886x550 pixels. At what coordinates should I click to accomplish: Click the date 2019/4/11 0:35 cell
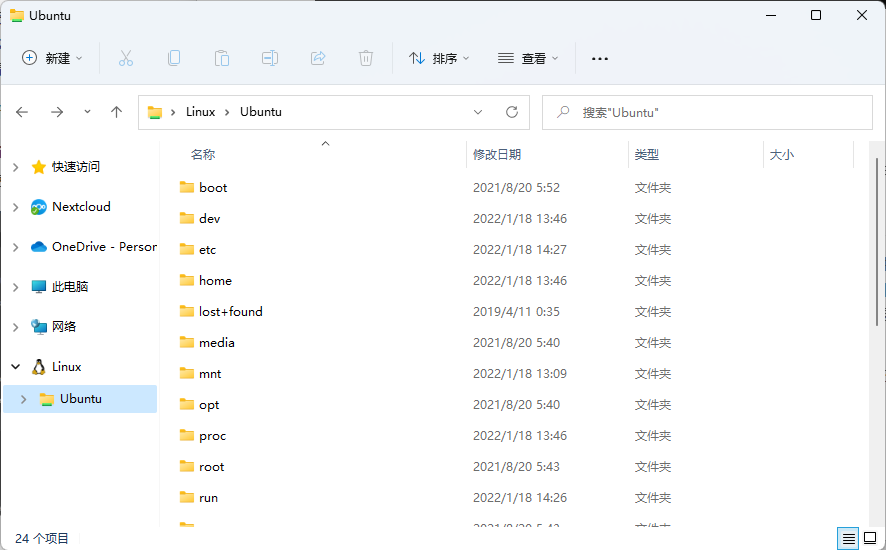pyautogui.click(x=516, y=312)
